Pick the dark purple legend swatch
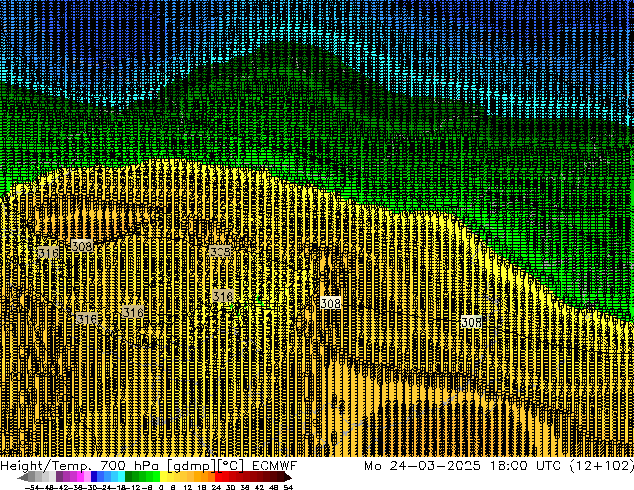 tap(59, 476)
